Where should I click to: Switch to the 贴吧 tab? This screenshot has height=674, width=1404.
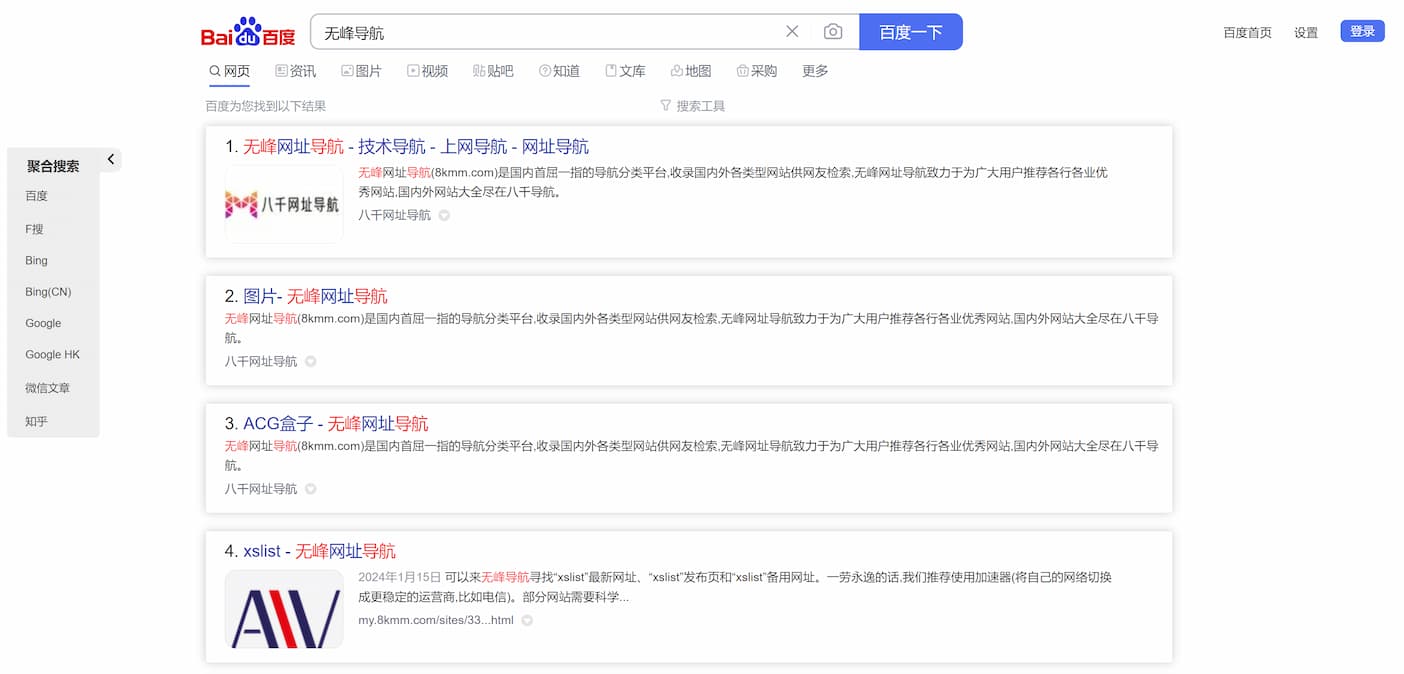point(493,71)
